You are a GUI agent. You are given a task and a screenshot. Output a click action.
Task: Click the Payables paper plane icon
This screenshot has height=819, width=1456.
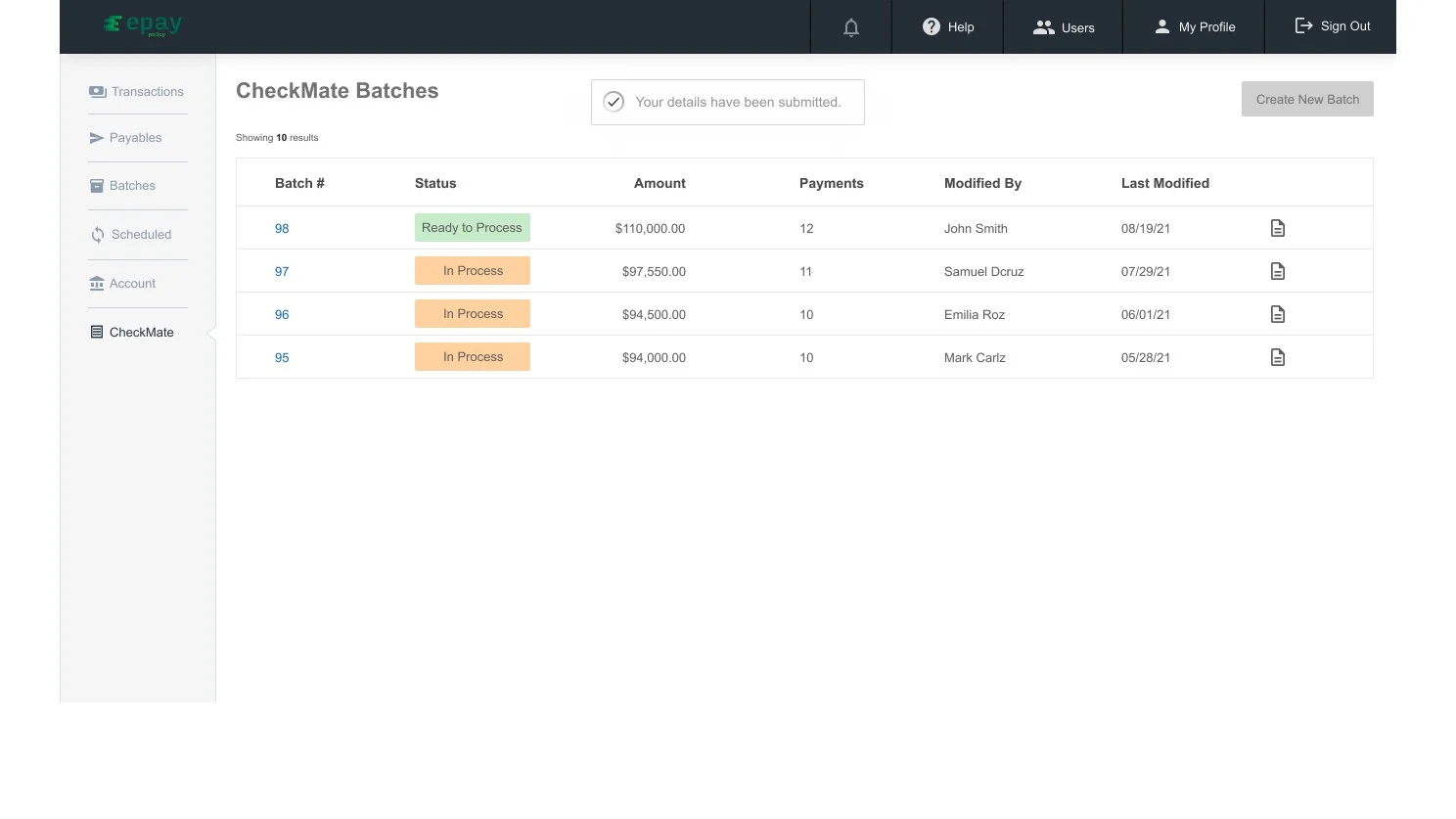(x=97, y=138)
